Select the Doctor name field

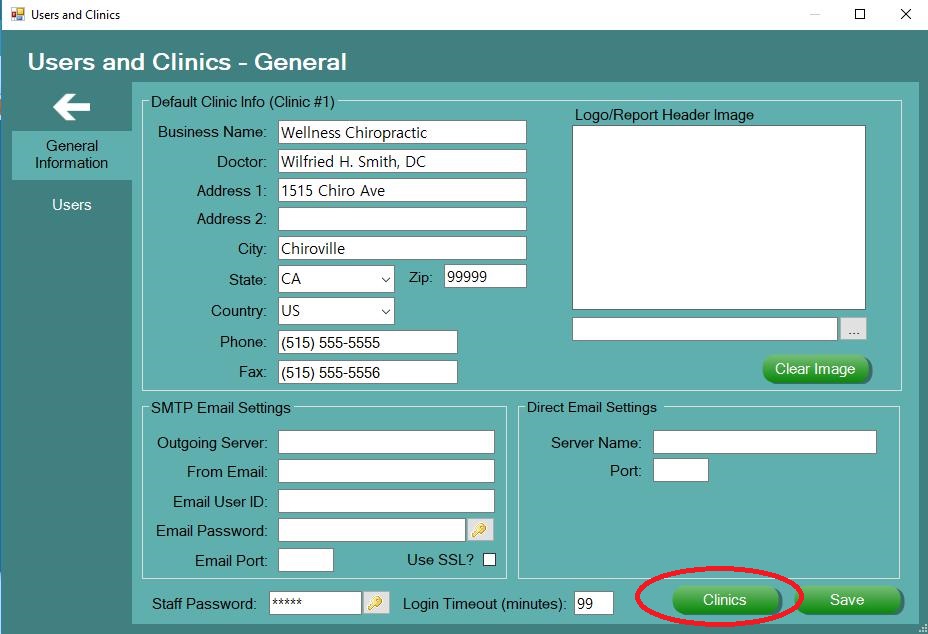point(401,161)
